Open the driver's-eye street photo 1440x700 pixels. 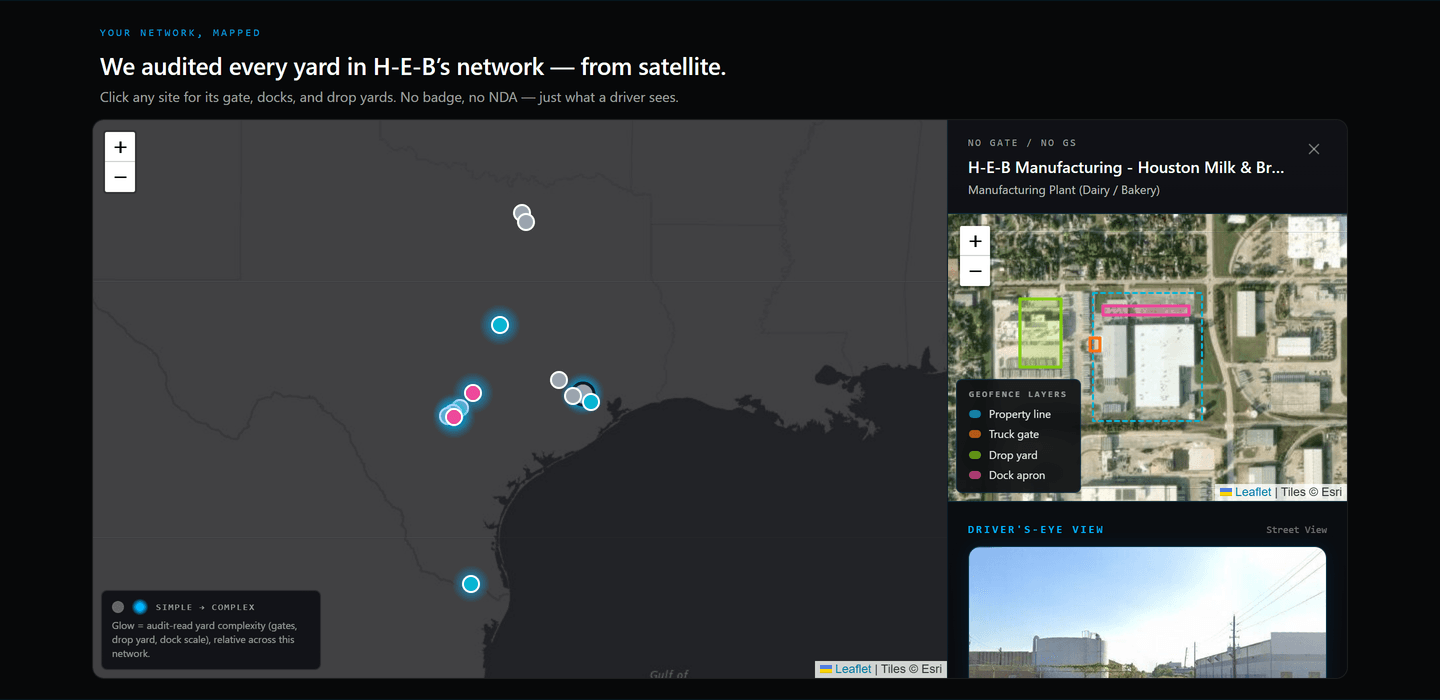coord(1147,613)
